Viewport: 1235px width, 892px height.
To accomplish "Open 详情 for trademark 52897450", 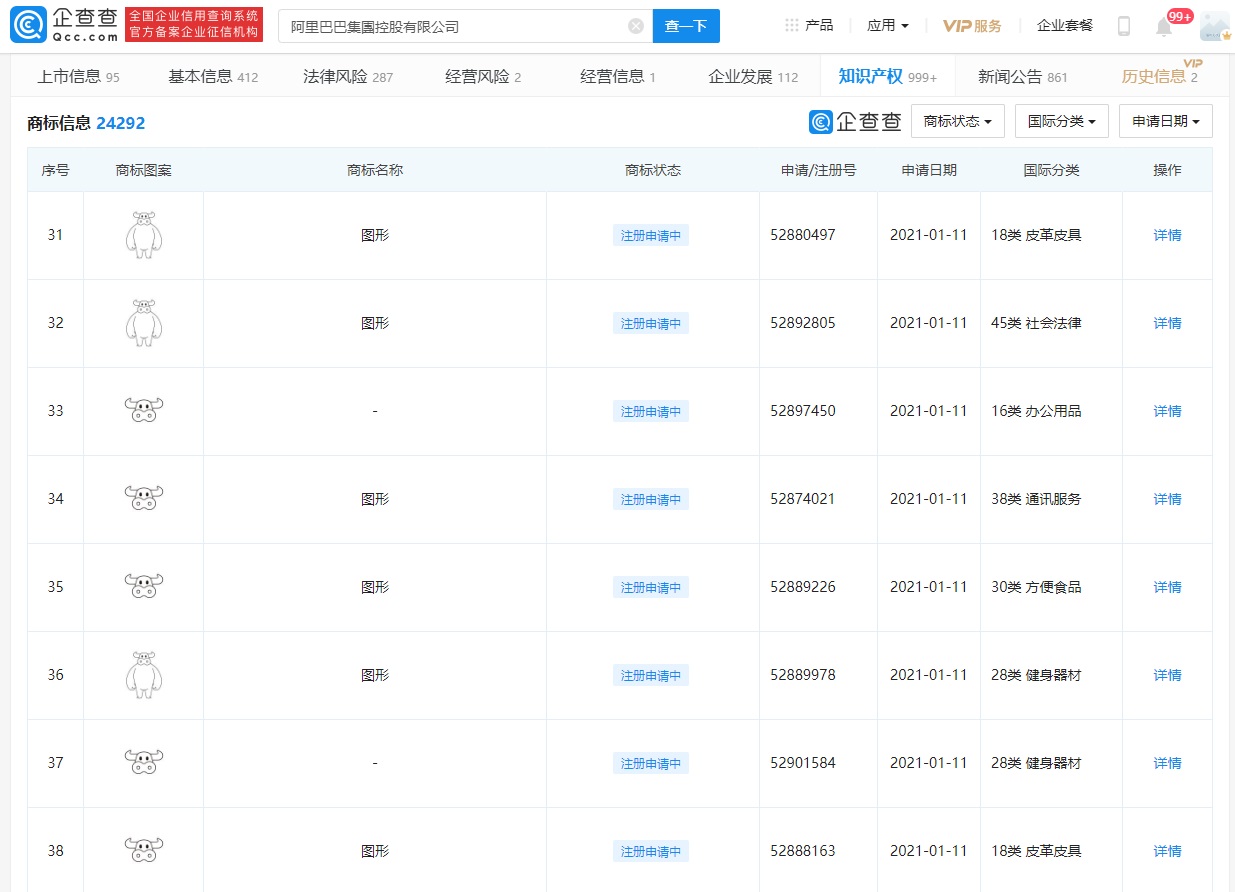I will tap(1167, 411).
